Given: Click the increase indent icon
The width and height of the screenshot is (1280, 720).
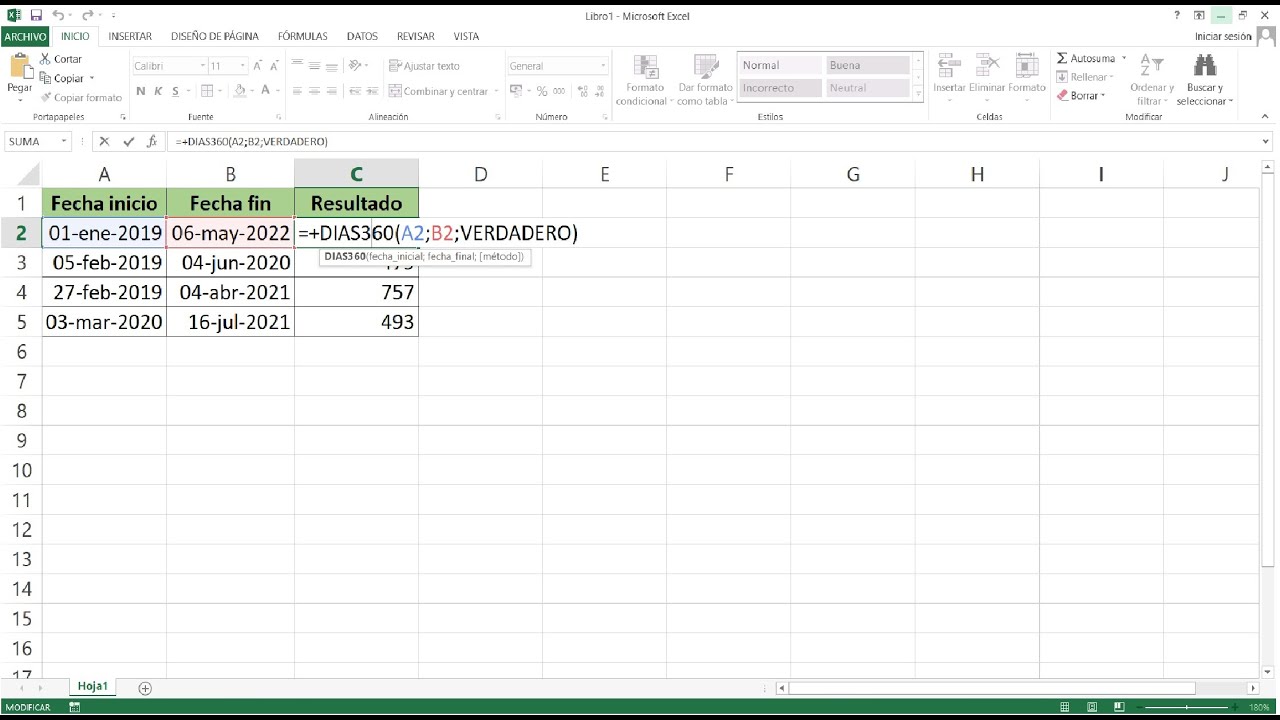Looking at the screenshot, I should pyautogui.click(x=372, y=91).
